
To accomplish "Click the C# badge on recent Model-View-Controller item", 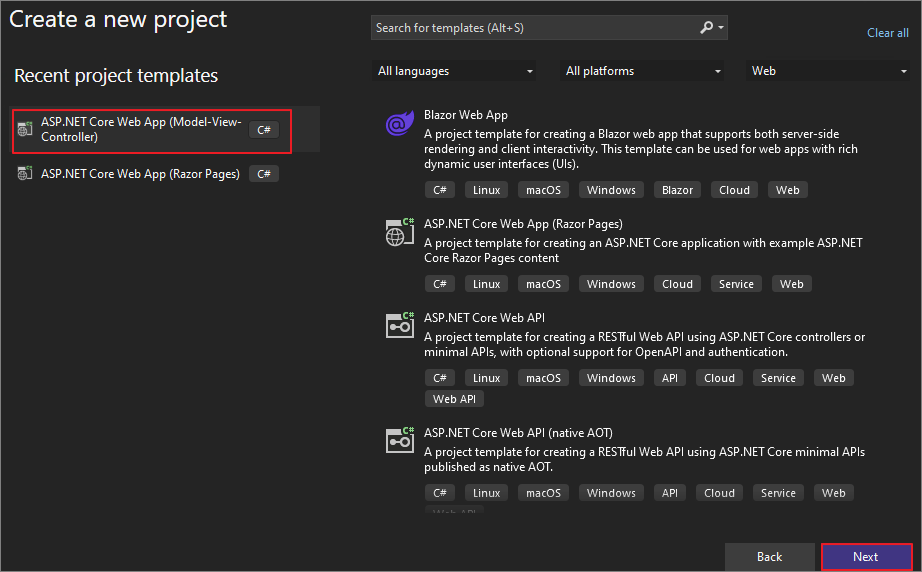I will coord(263,130).
